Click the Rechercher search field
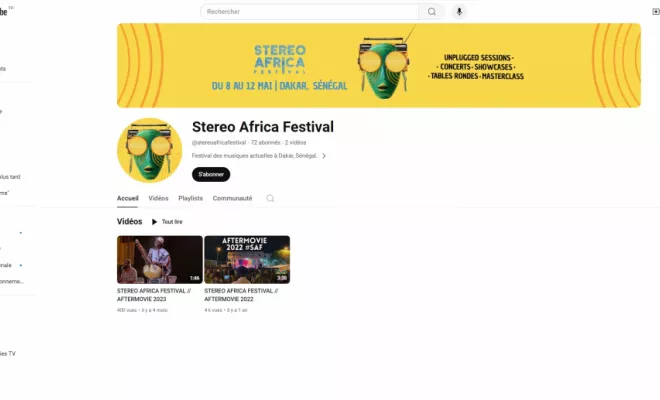660x400 pixels. 309,12
